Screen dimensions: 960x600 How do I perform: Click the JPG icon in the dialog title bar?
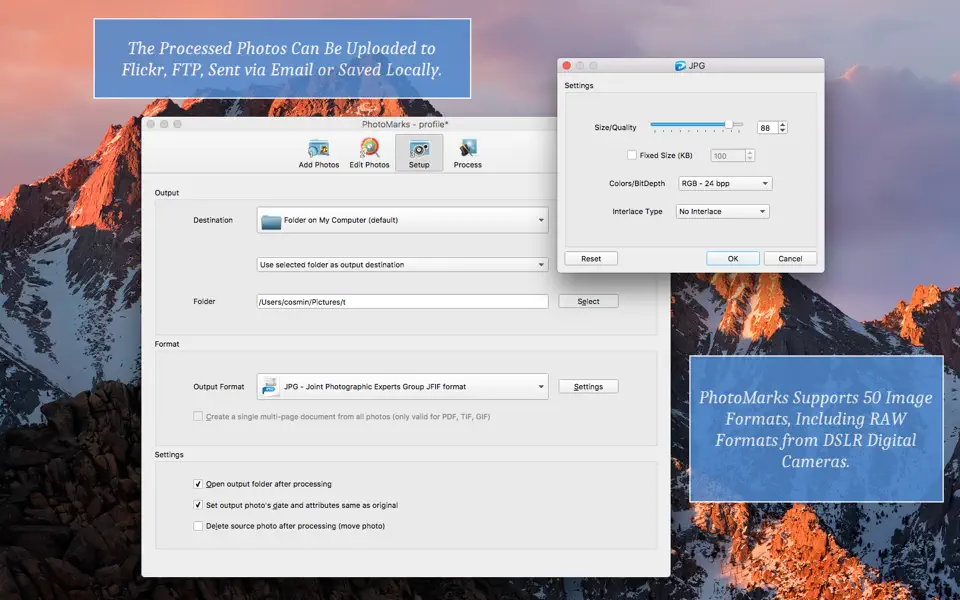678,65
